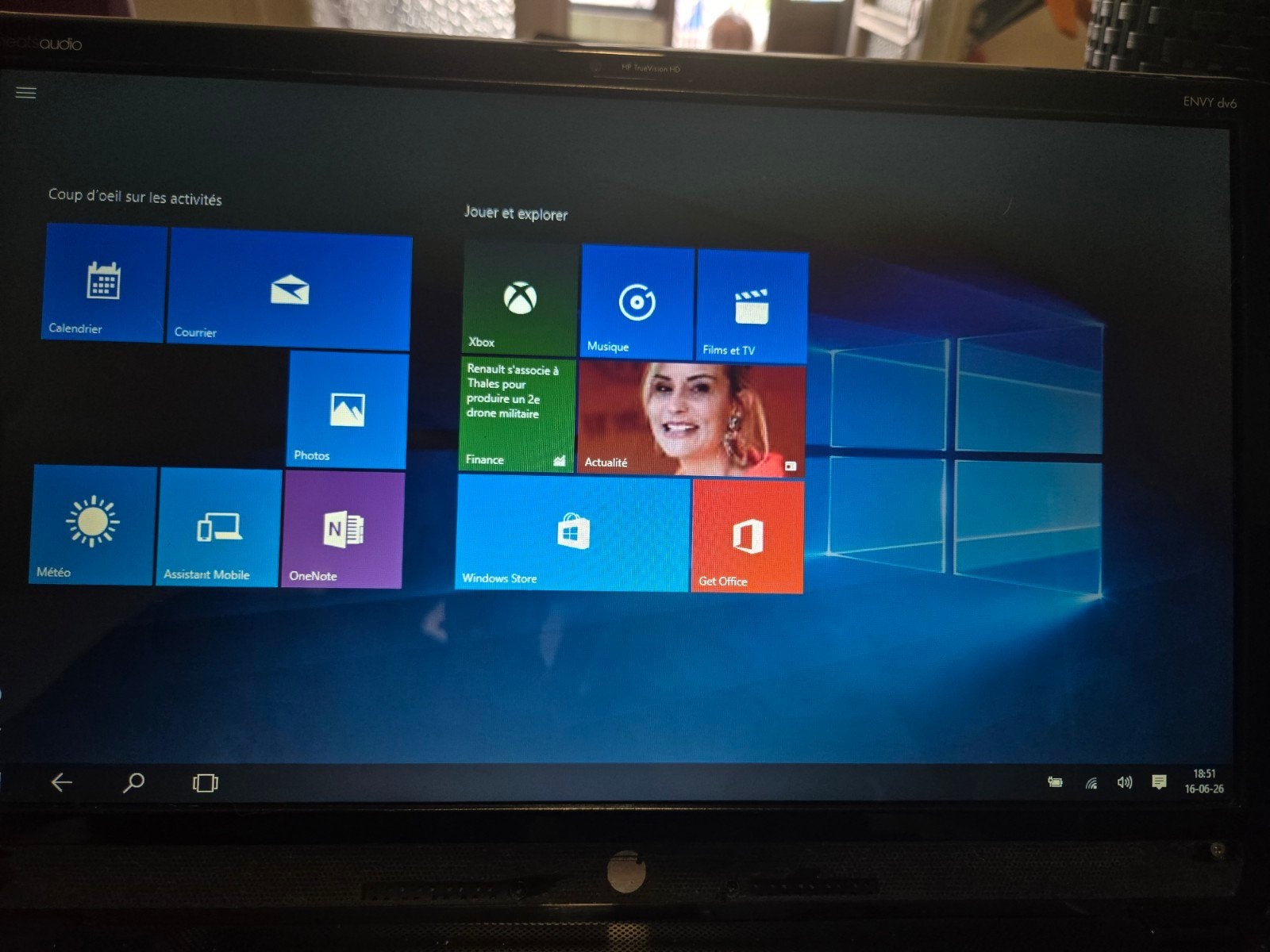Open the Get Office tile
1270x952 pixels.
748,536
